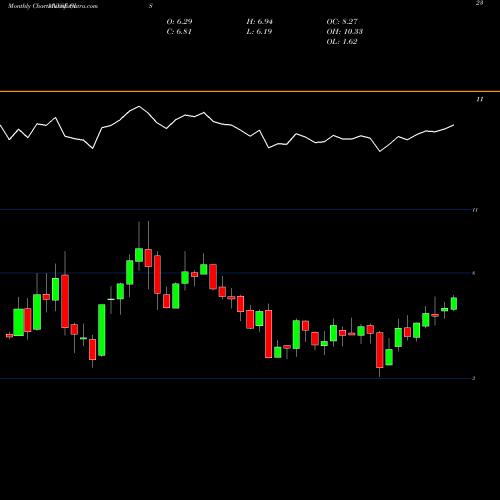Click the price axis label 11 beside candlesticks
The height and width of the screenshot is (500, 500).
(x=475, y=210)
